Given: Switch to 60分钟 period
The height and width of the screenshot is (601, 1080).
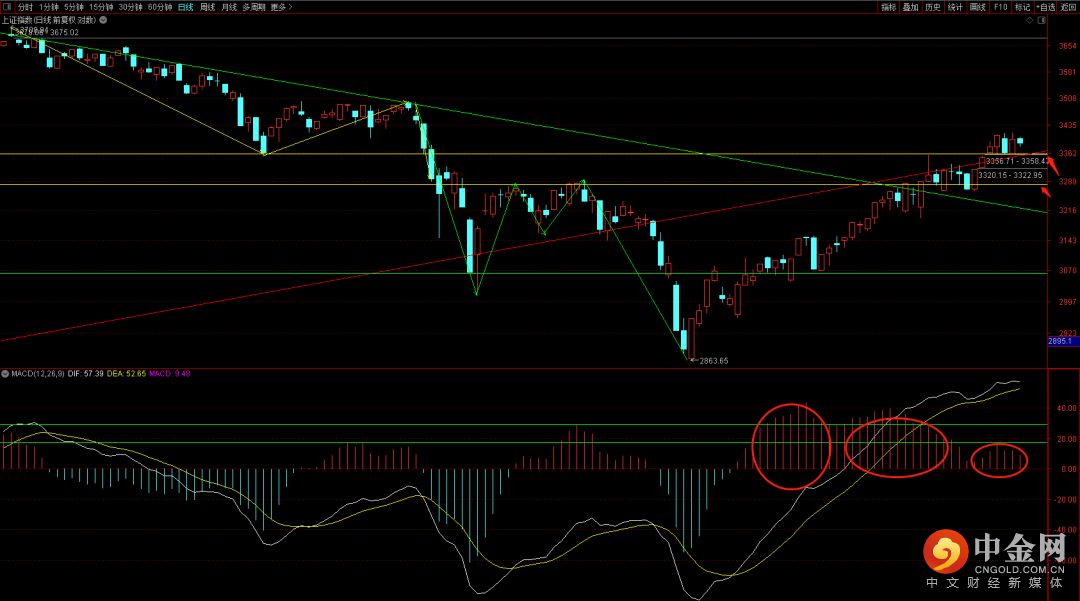Looking at the screenshot, I should pos(160,7).
